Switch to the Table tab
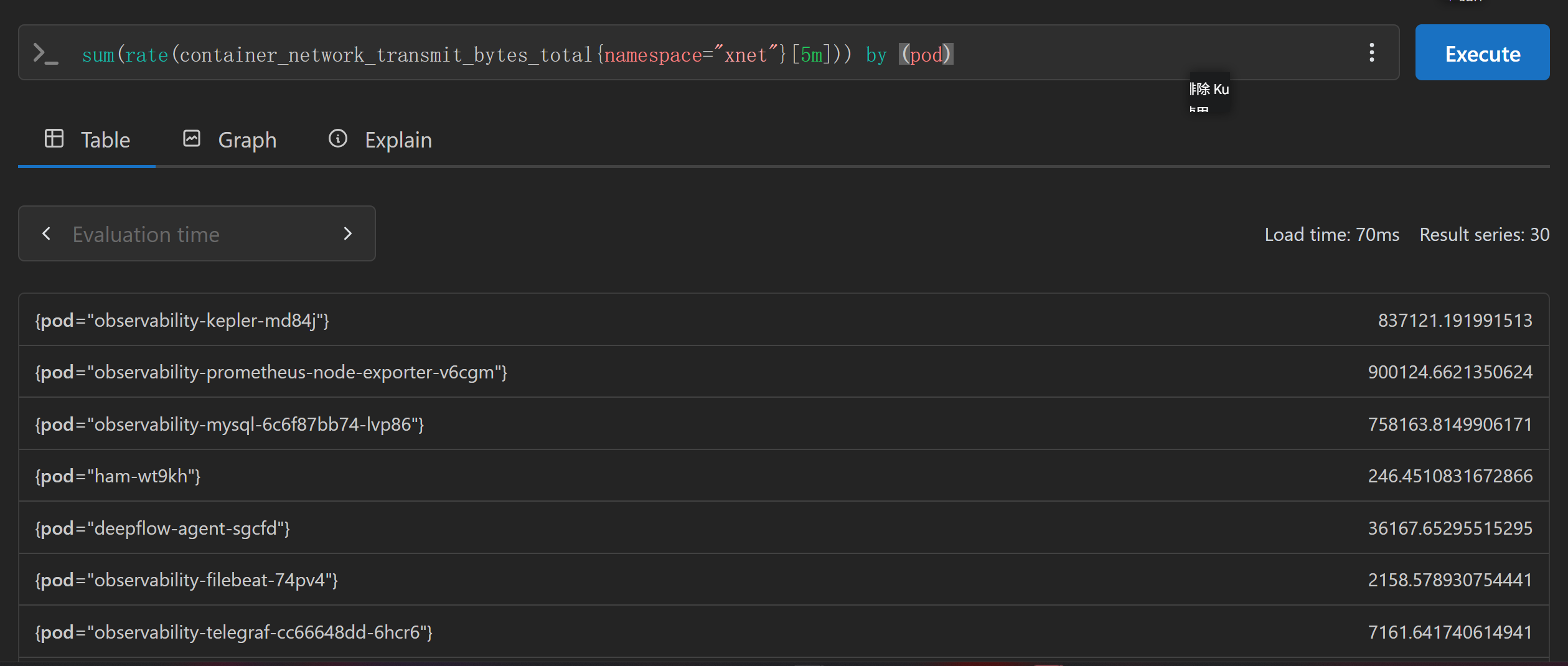 (x=87, y=140)
